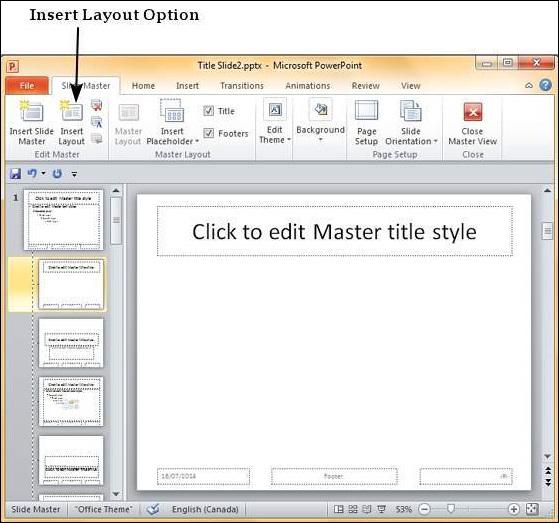Screen dimensions: 559x523
Task: Start Slide Show icon in status bar
Action: tap(381, 509)
